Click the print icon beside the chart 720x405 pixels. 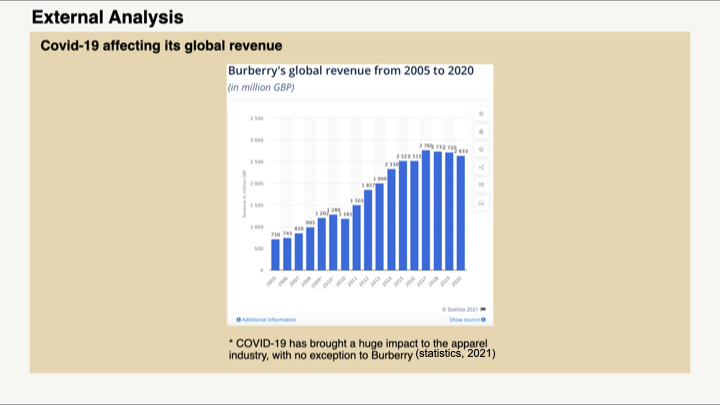point(481,203)
